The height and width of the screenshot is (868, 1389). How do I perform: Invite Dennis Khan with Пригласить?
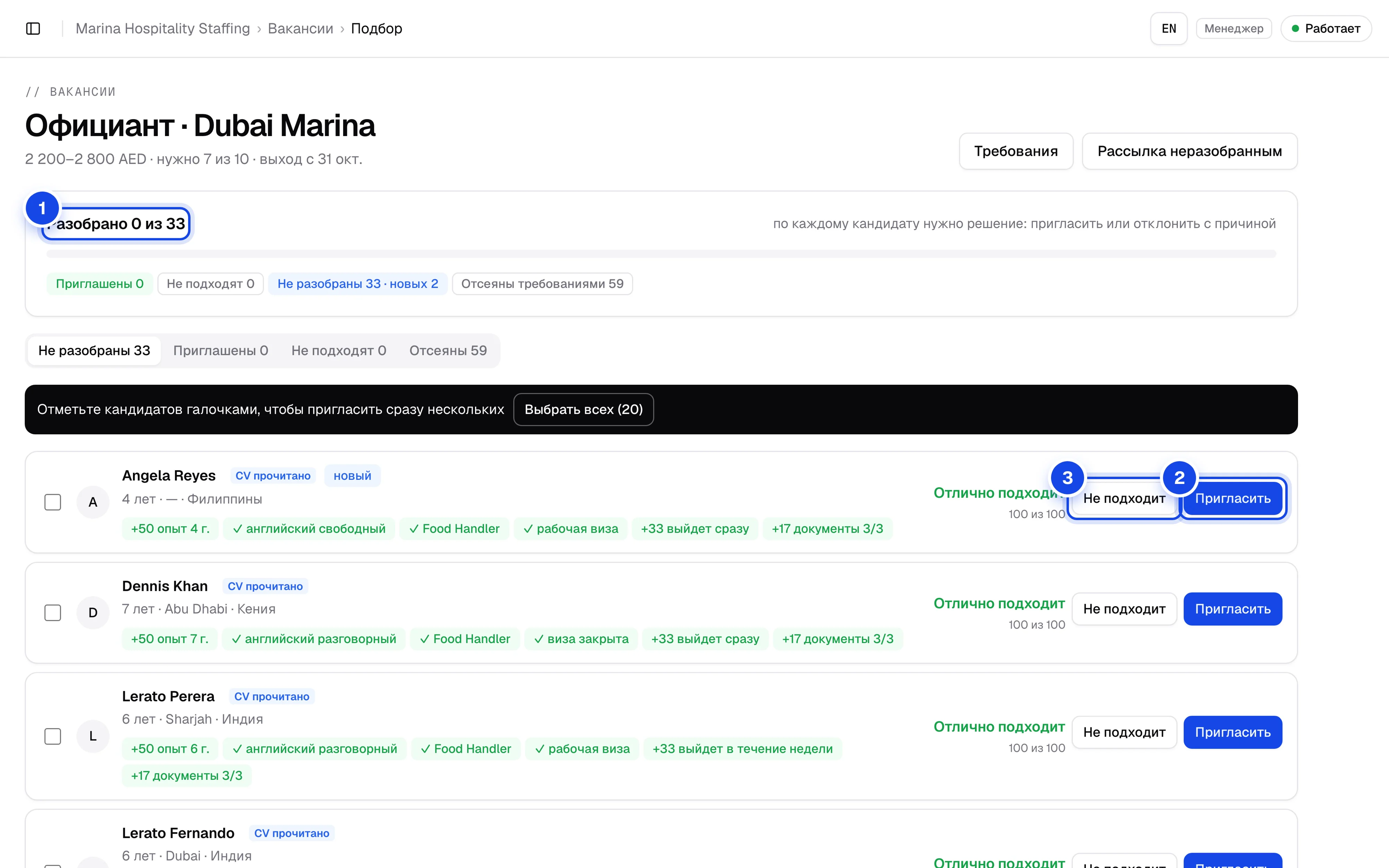click(x=1233, y=609)
